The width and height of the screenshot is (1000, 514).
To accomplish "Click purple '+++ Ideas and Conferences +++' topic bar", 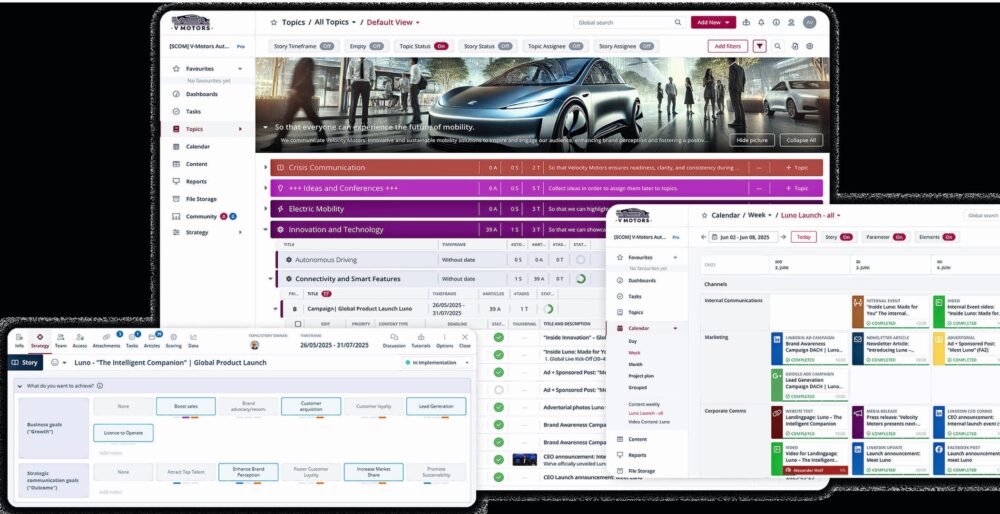I will [x=546, y=188].
